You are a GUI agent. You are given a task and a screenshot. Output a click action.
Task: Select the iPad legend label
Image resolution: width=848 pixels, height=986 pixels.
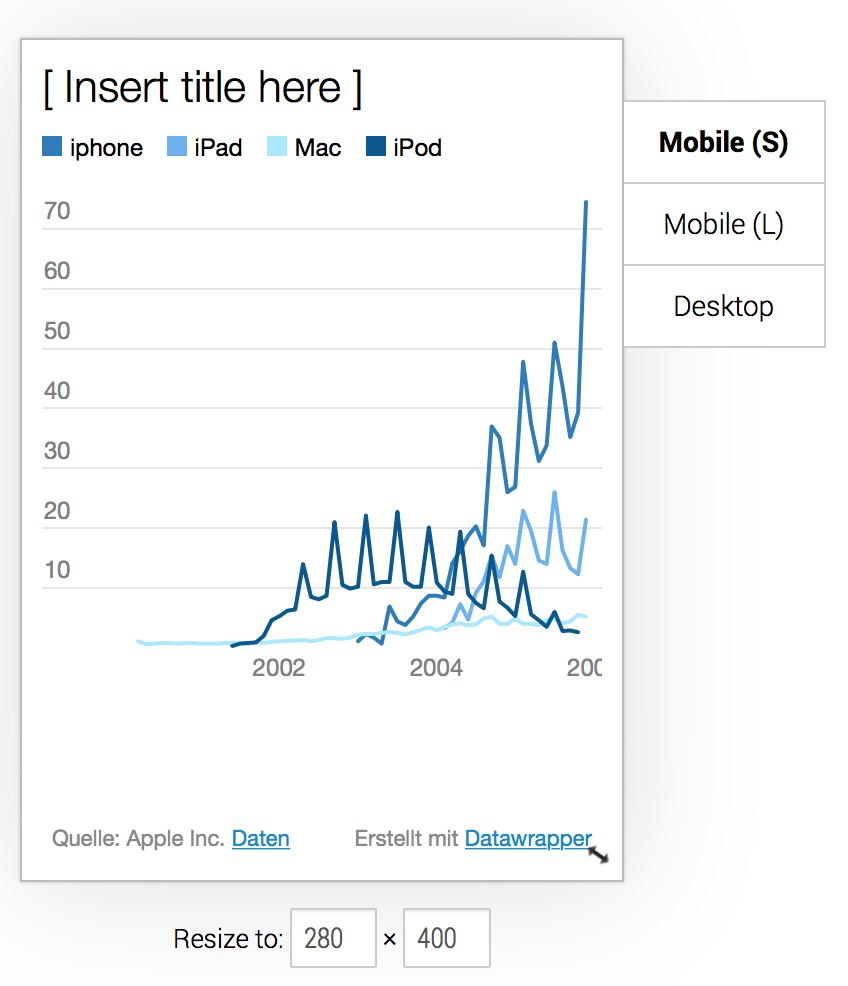(218, 148)
